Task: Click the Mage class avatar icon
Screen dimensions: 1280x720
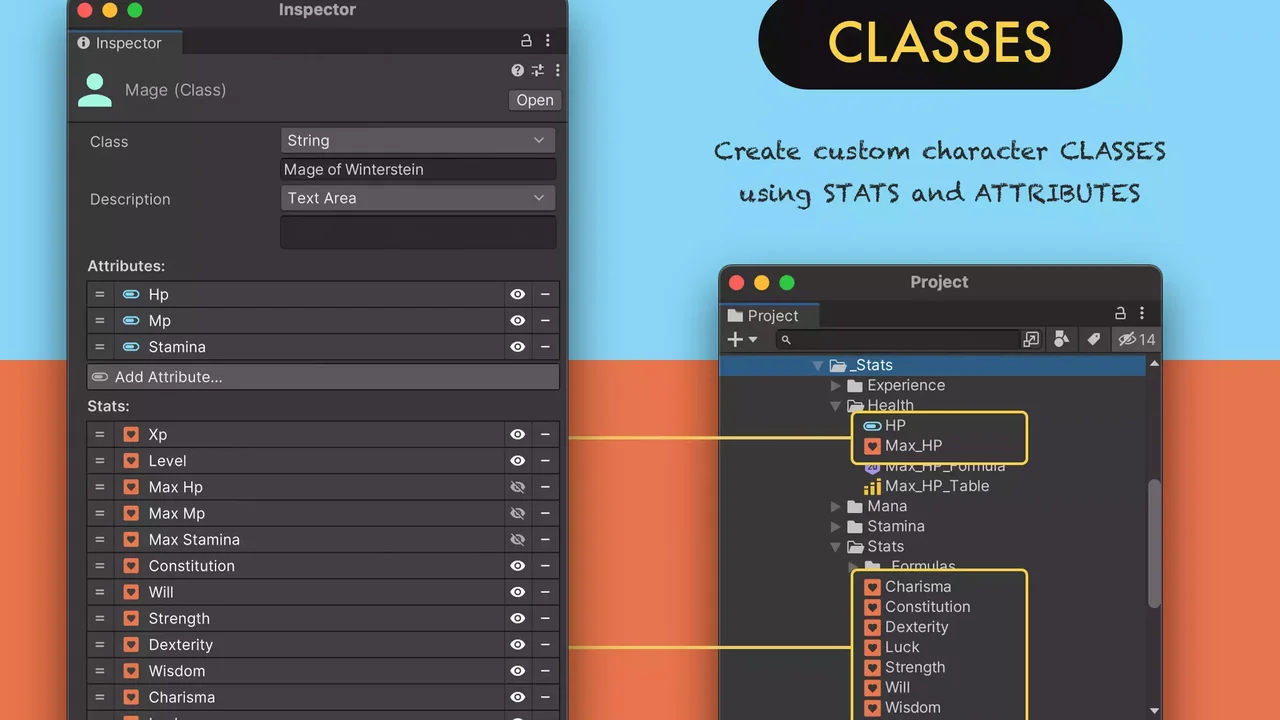Action: coord(95,90)
